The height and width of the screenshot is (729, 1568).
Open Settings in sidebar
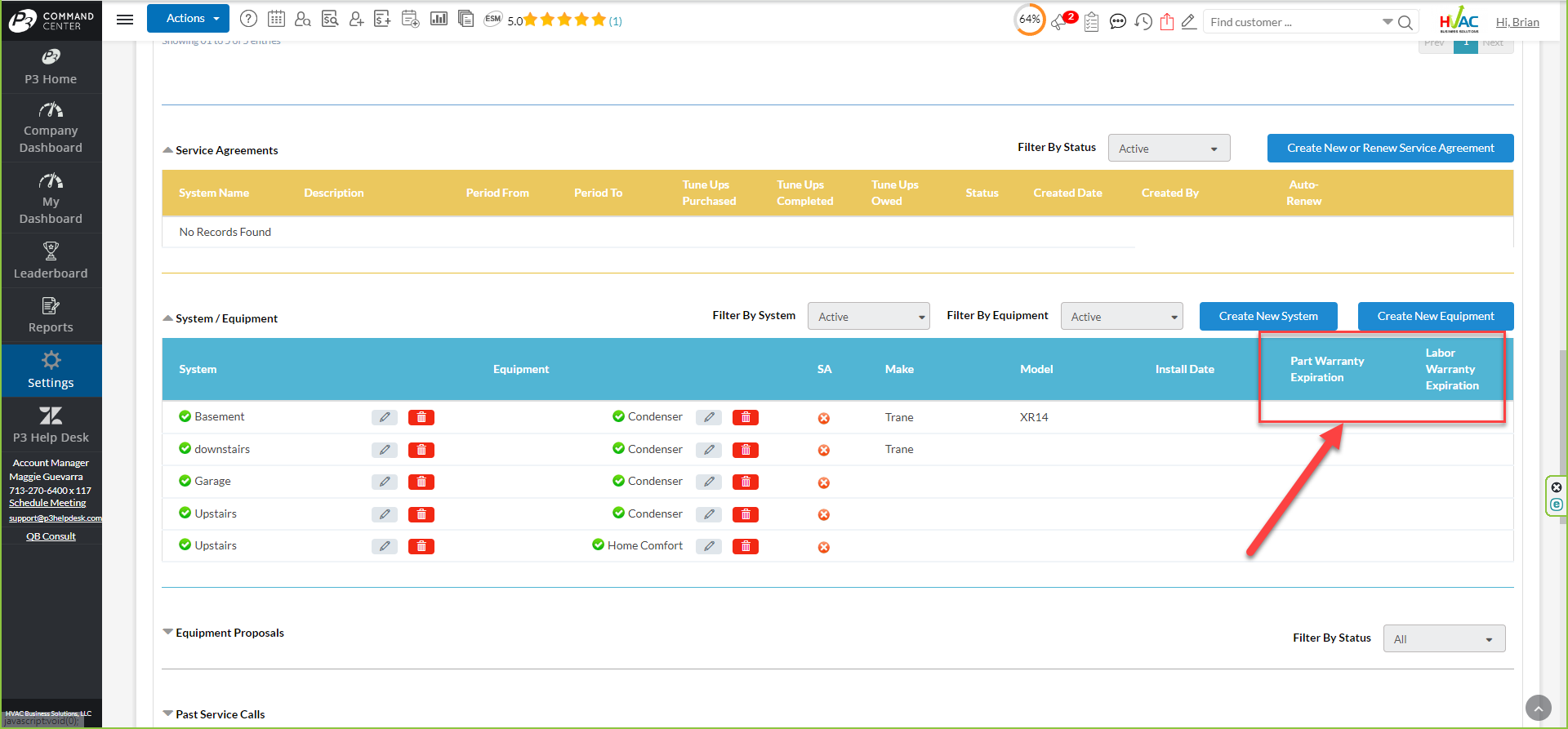tap(51, 371)
